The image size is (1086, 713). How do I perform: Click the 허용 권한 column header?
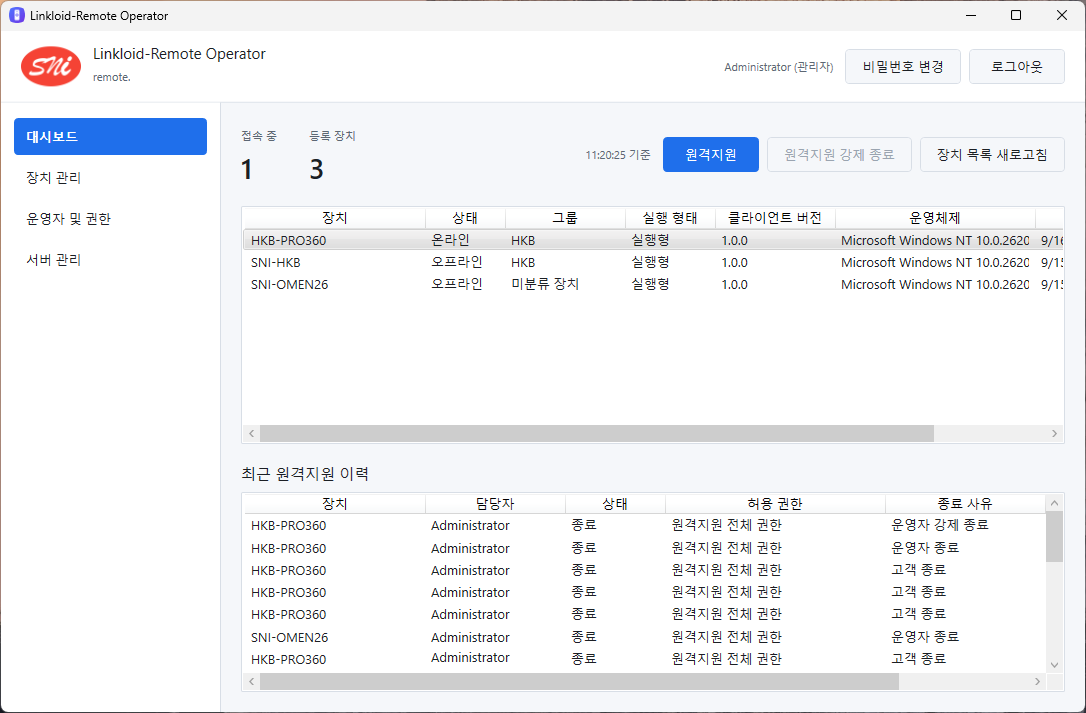pos(775,504)
